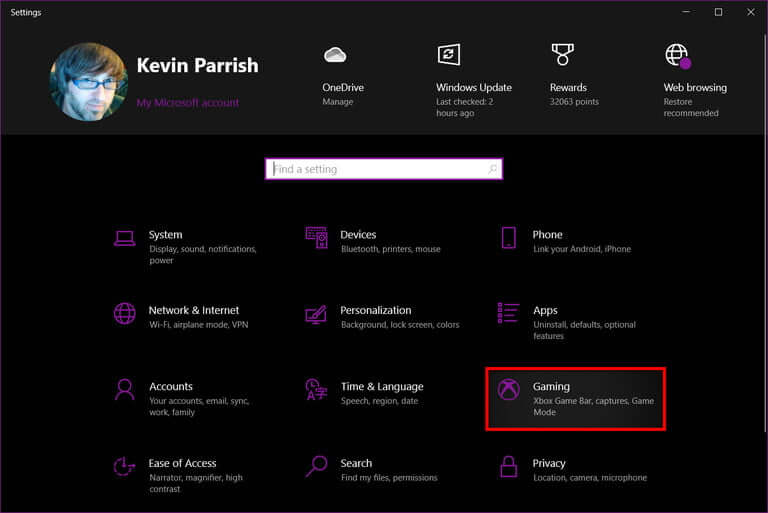Screen dimensions: 768x513
Task: Open the Accounts category title
Action: tap(171, 387)
